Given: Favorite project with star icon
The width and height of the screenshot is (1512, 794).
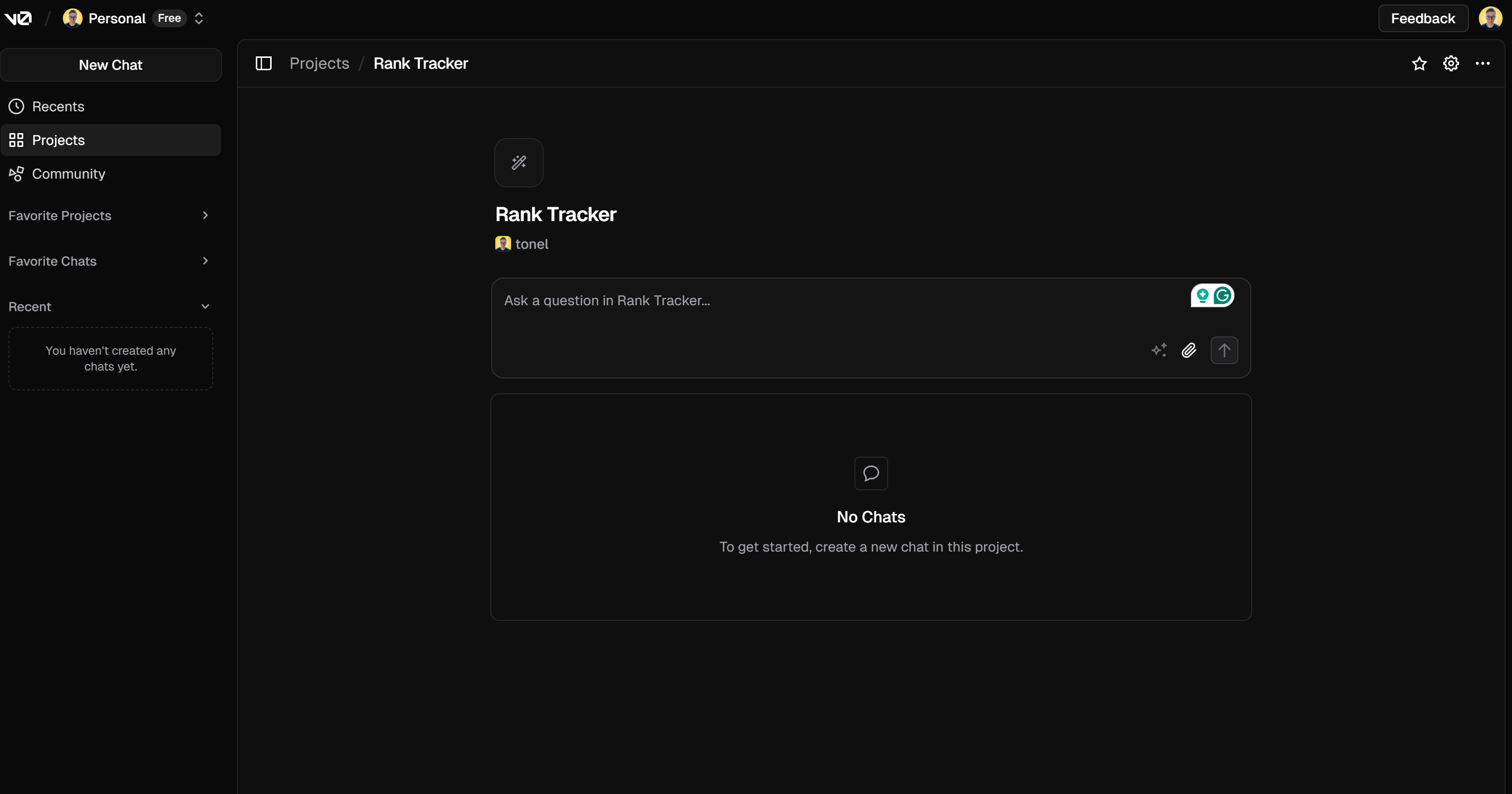Looking at the screenshot, I should pos(1418,63).
